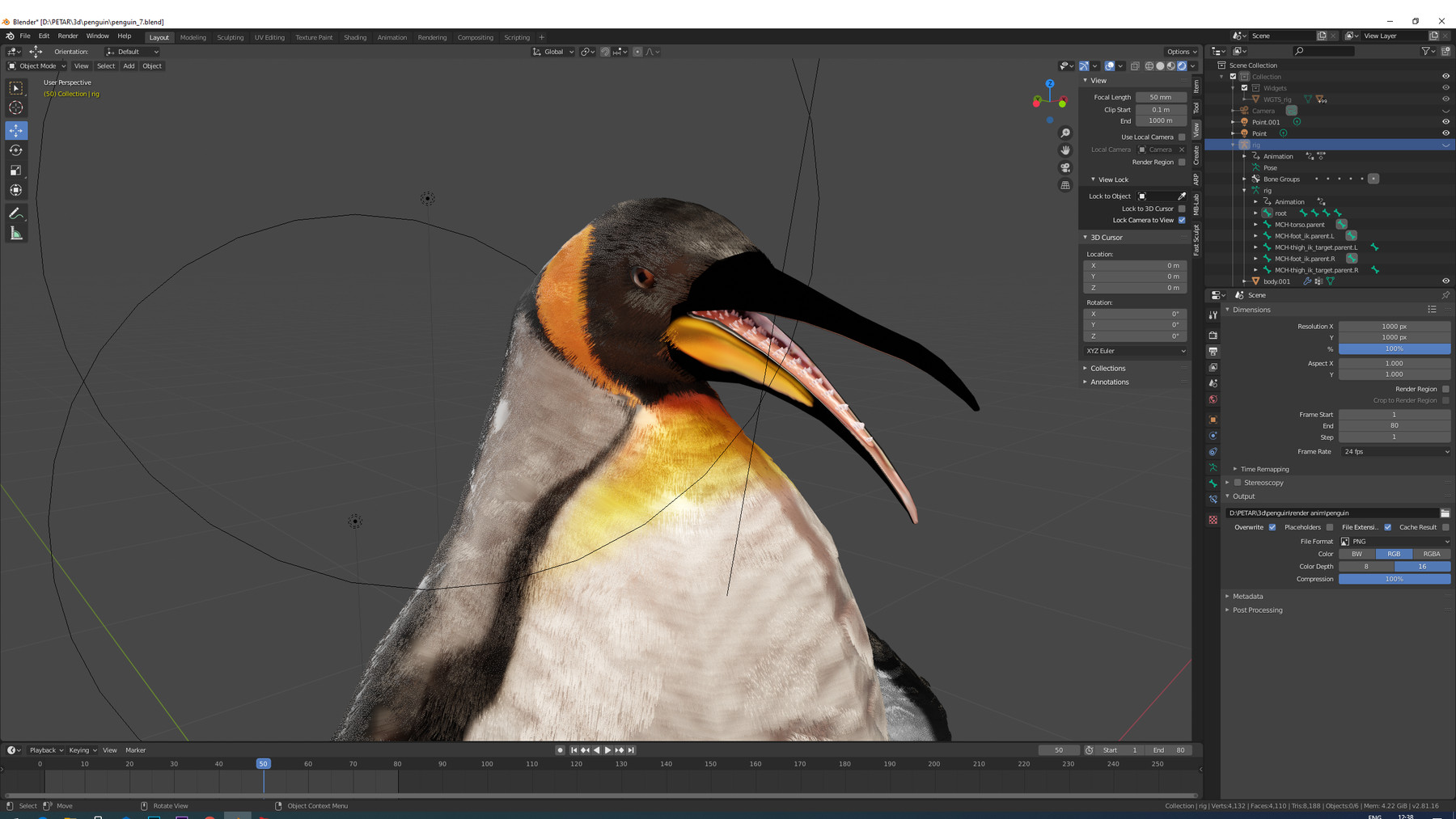The width and height of the screenshot is (1456, 819).
Task: Uncheck Lock Camera to View
Action: [1180, 220]
